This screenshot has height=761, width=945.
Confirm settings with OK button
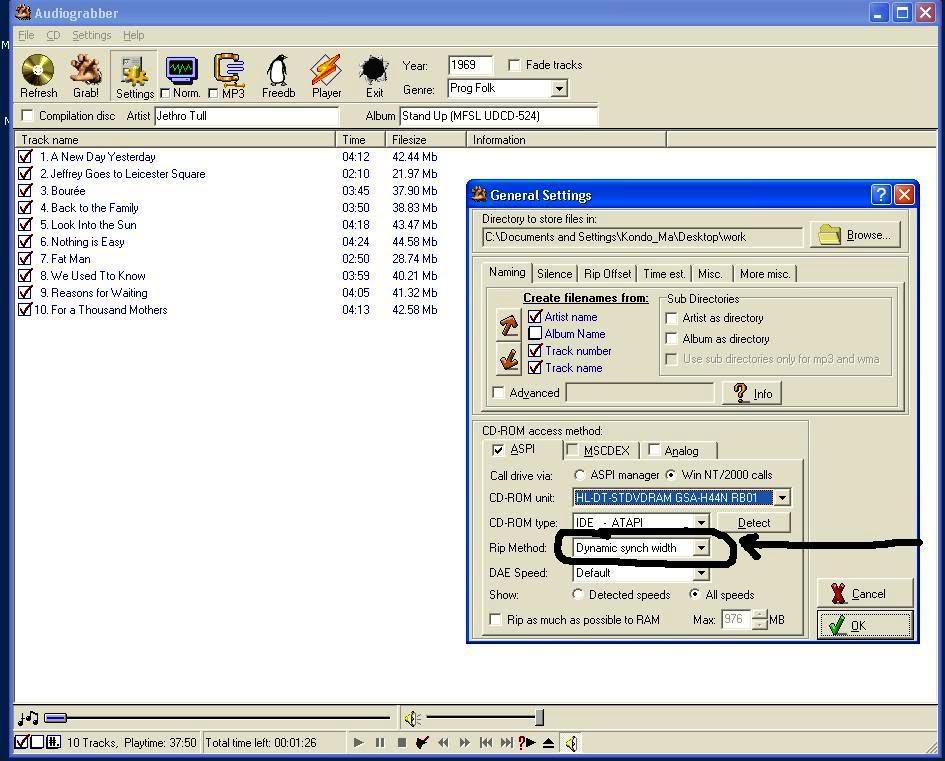(x=865, y=625)
